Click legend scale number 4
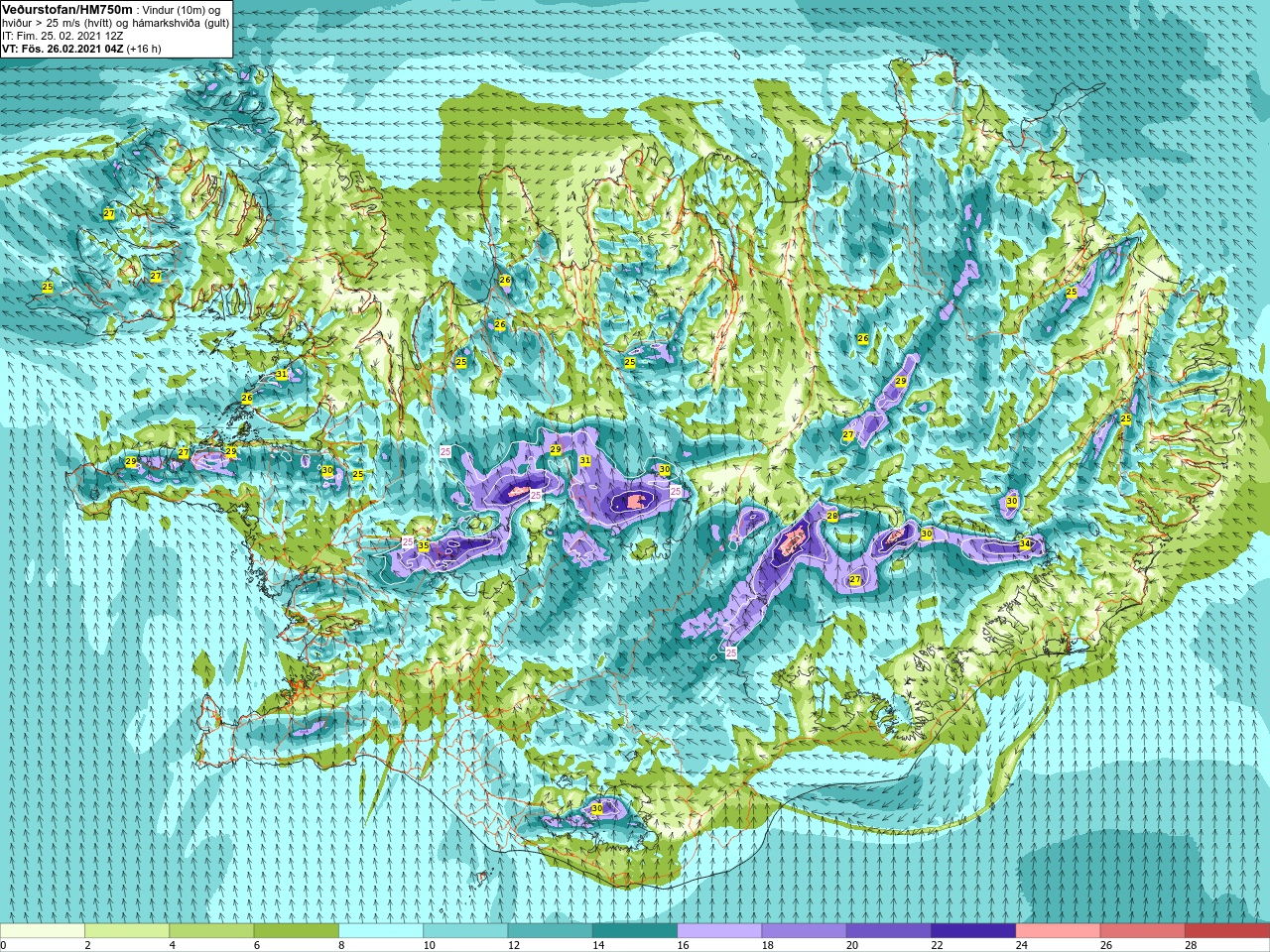Image resolution: width=1270 pixels, height=952 pixels. (x=173, y=945)
